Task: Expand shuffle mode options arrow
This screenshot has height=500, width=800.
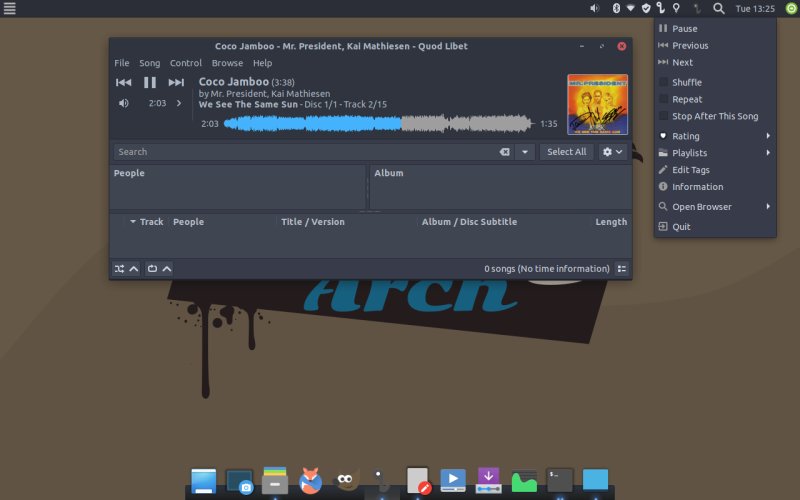Action: tap(134, 268)
